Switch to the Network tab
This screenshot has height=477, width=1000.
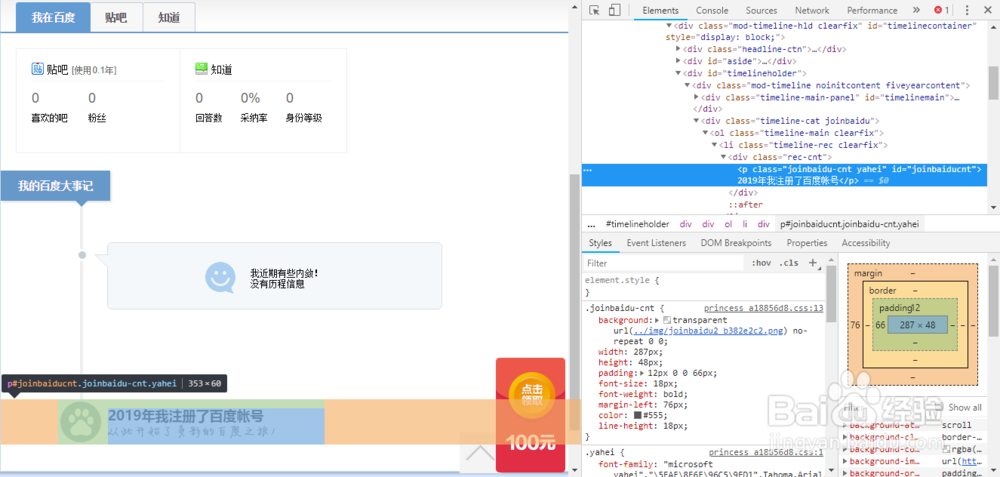(x=812, y=10)
